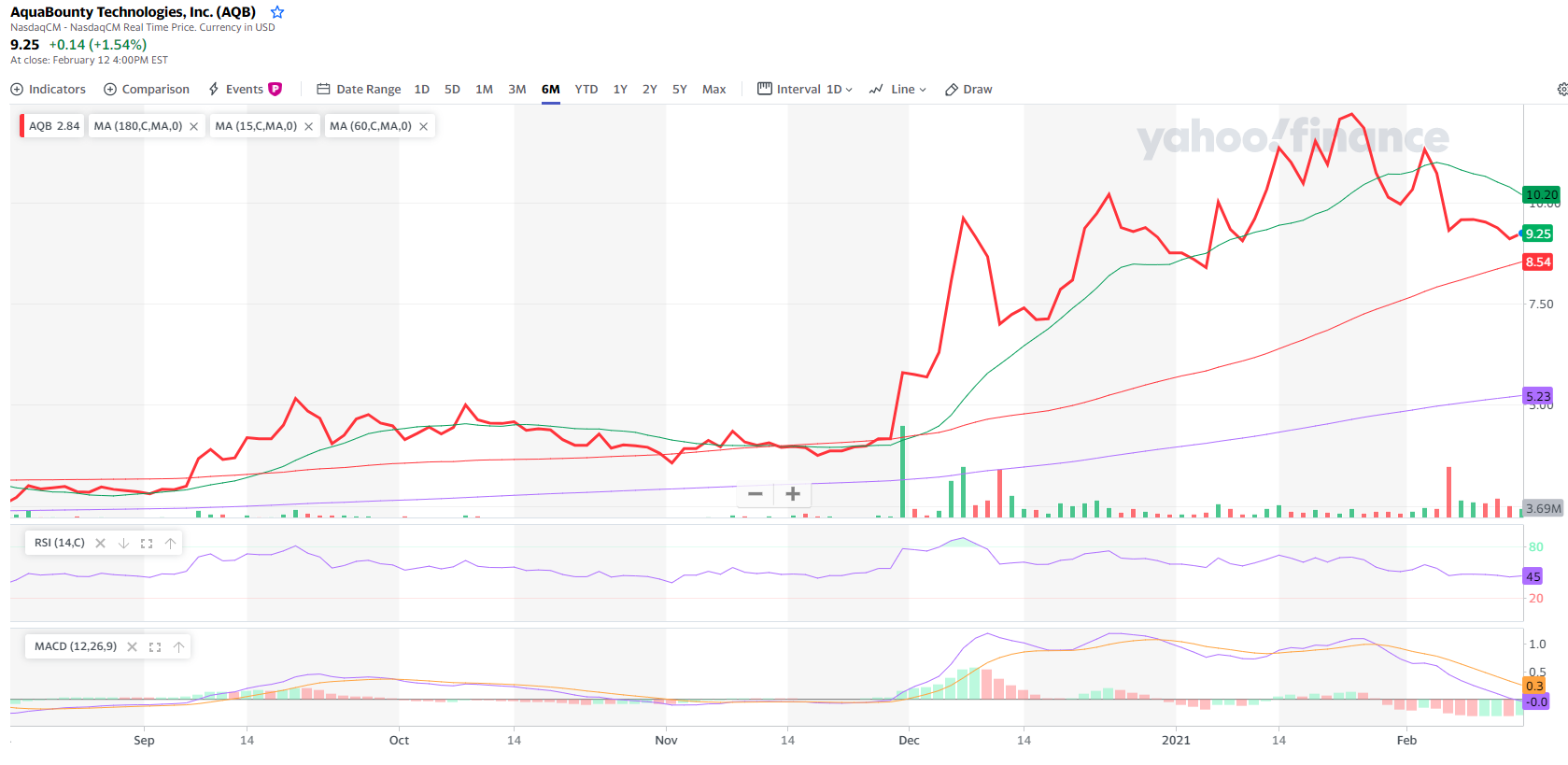Open the Indicators menu
Viewport: 1568px width, 765px height.
tap(48, 89)
